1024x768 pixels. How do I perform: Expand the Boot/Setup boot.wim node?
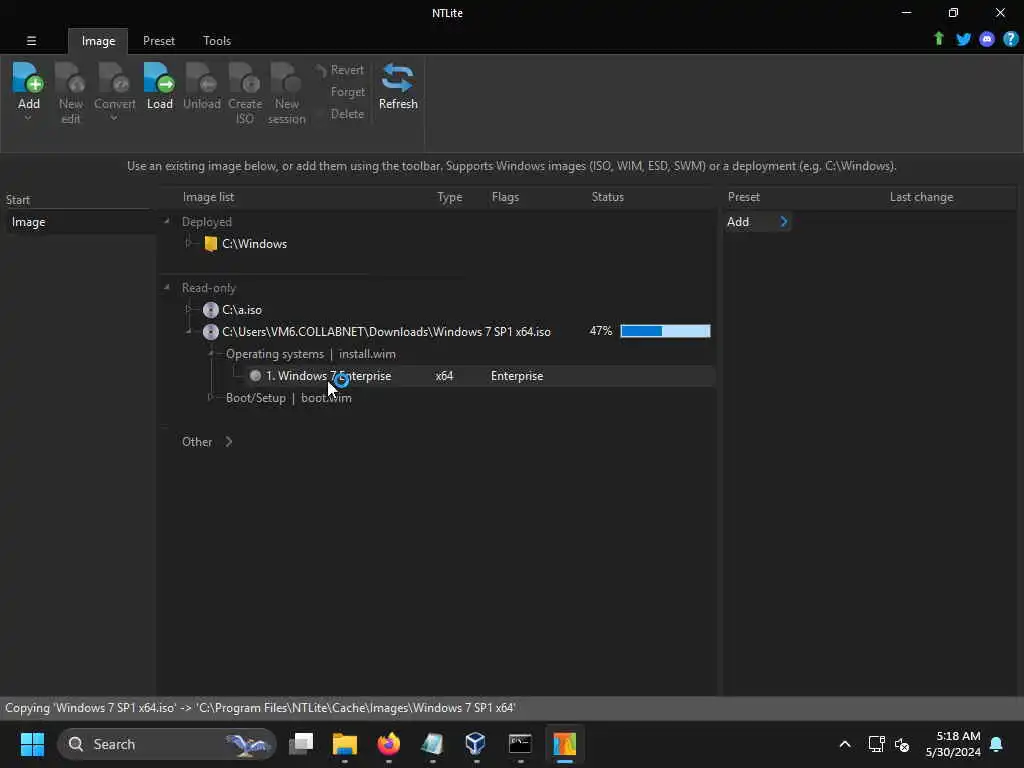point(210,397)
